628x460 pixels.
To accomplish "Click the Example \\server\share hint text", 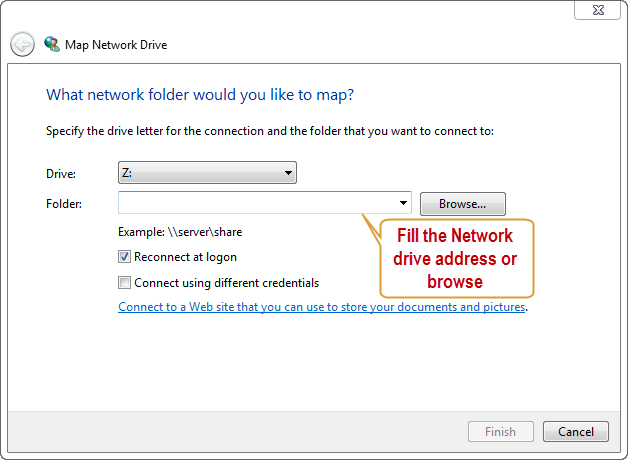I will click(x=180, y=232).
